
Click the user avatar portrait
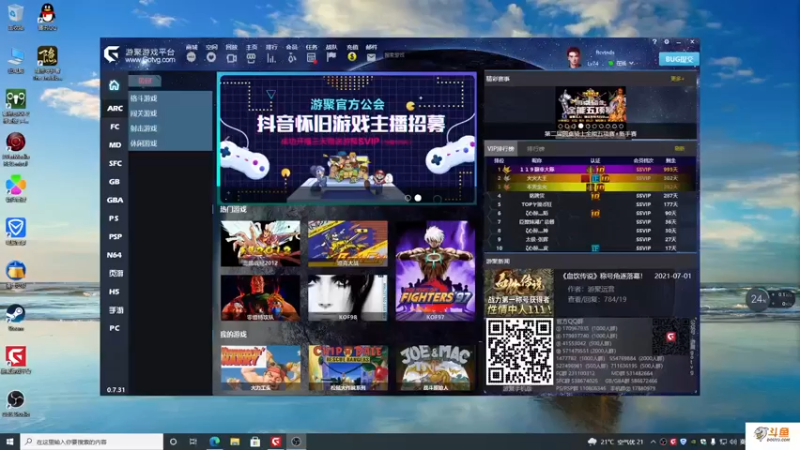point(574,58)
